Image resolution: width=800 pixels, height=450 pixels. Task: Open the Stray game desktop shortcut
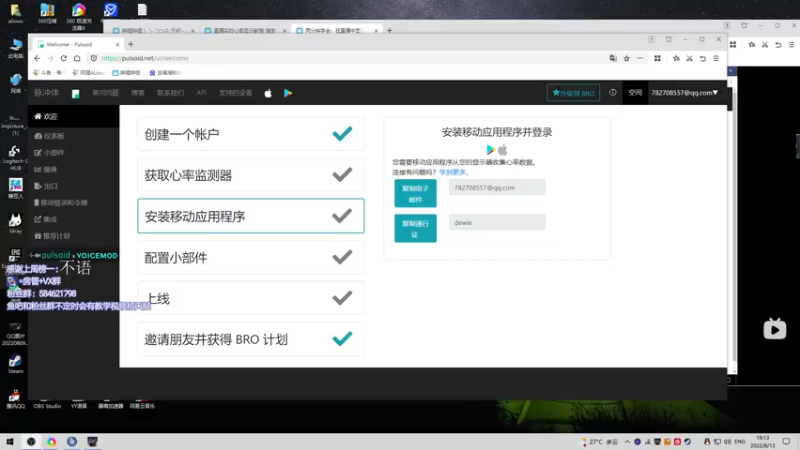15,223
